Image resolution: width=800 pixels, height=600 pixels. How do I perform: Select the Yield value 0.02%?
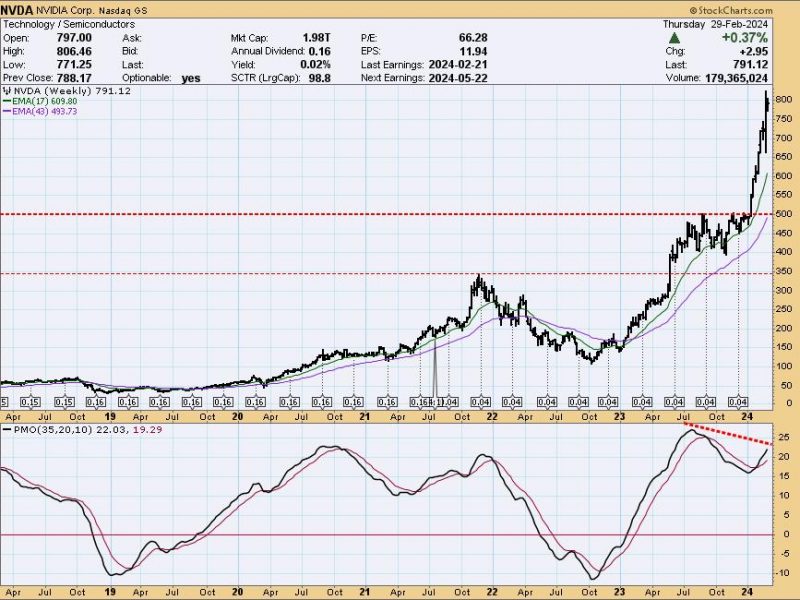(315, 65)
